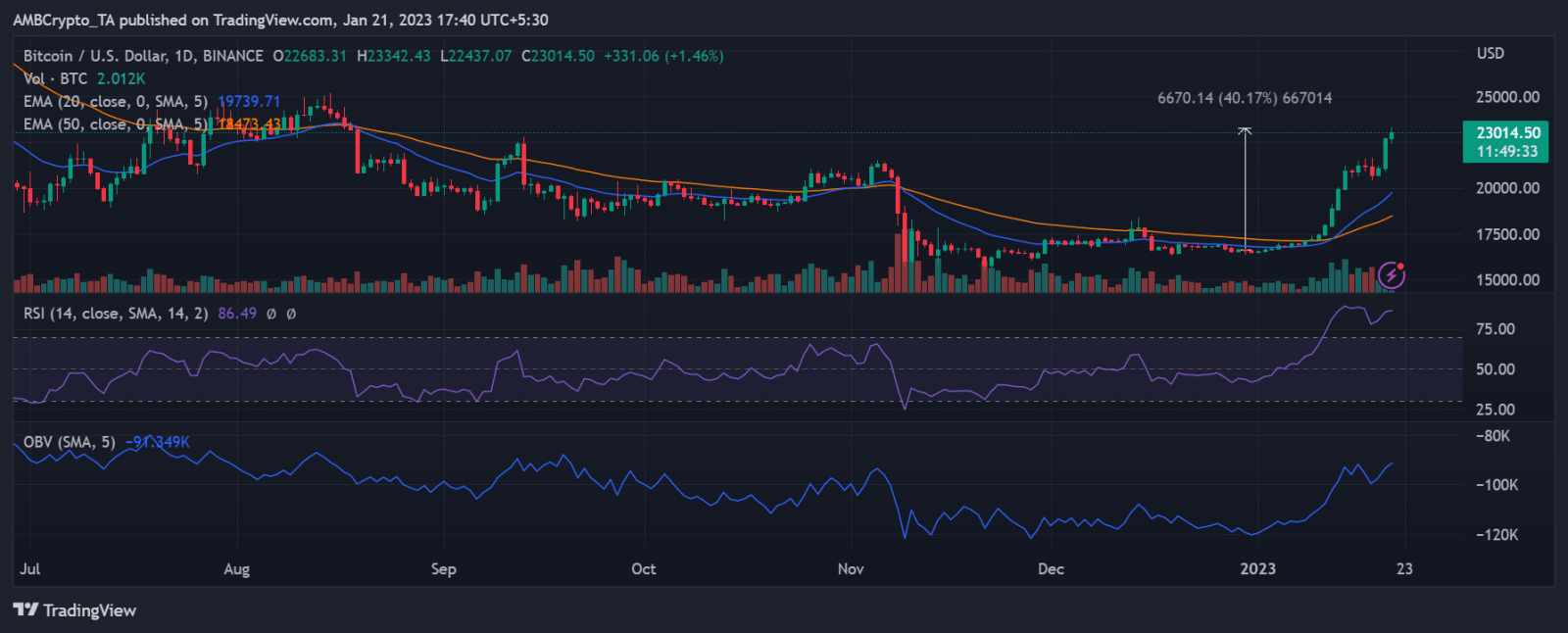1568x633 pixels.
Task: Click the close price value C23014.50
Action: point(558,56)
